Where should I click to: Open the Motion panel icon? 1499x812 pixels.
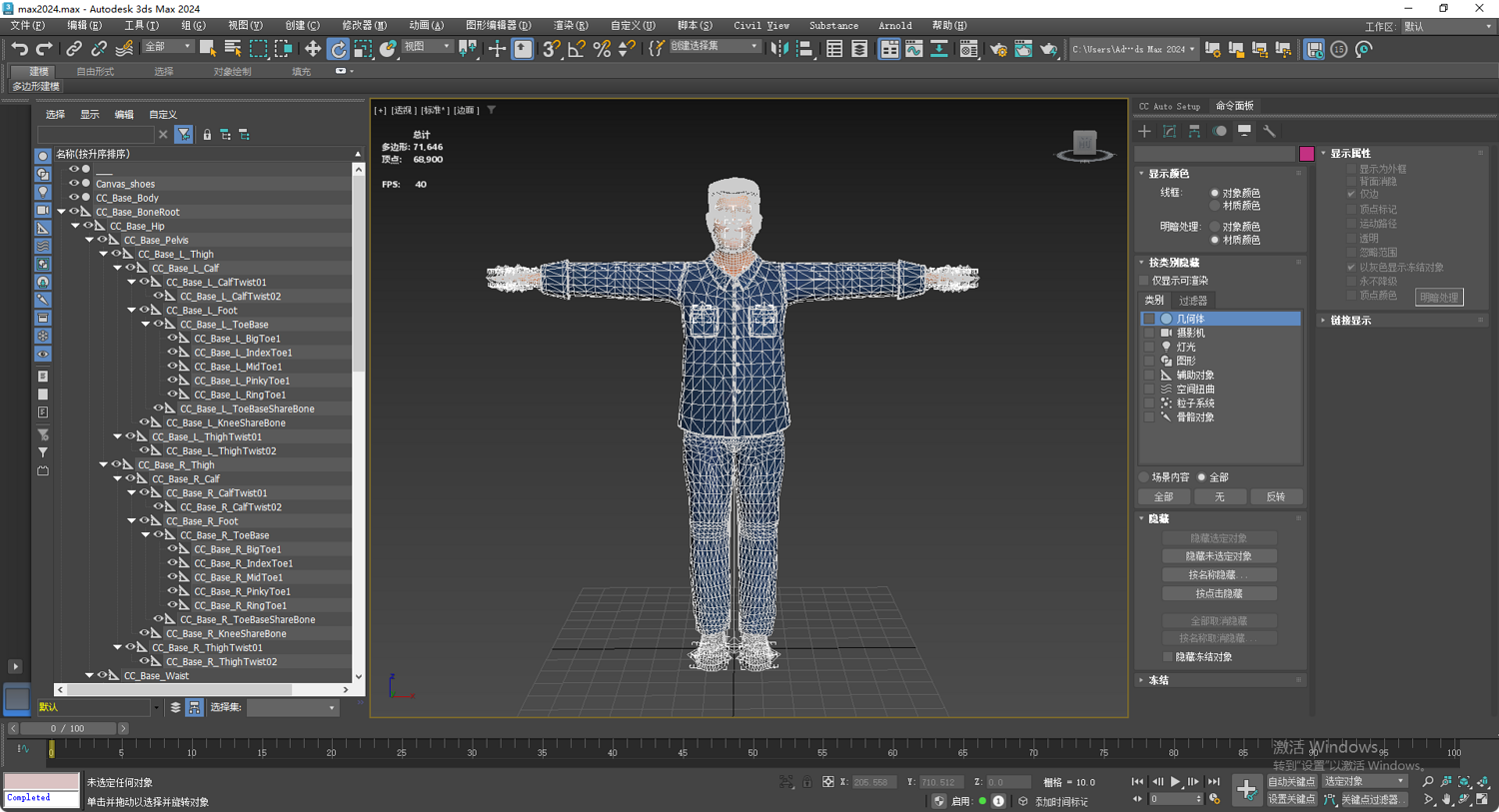[1219, 131]
